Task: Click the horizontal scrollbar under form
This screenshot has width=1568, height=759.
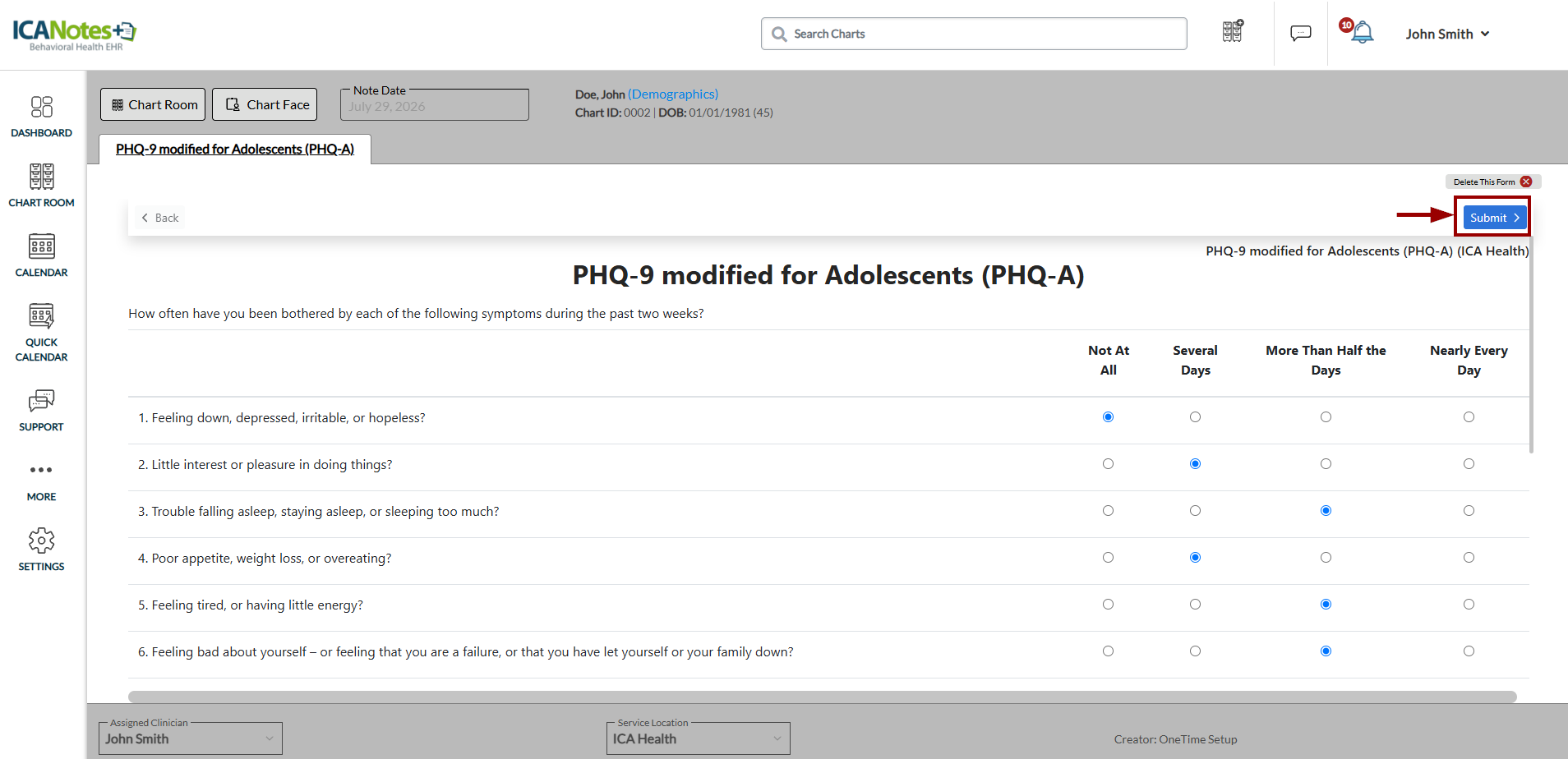Action: pyautogui.click(x=823, y=697)
